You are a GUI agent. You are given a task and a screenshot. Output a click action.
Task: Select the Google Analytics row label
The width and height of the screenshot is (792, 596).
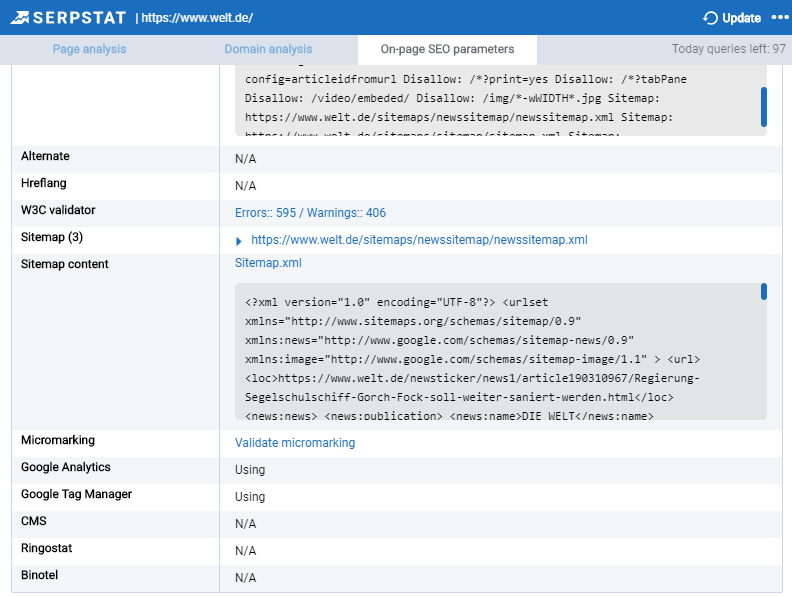point(66,467)
